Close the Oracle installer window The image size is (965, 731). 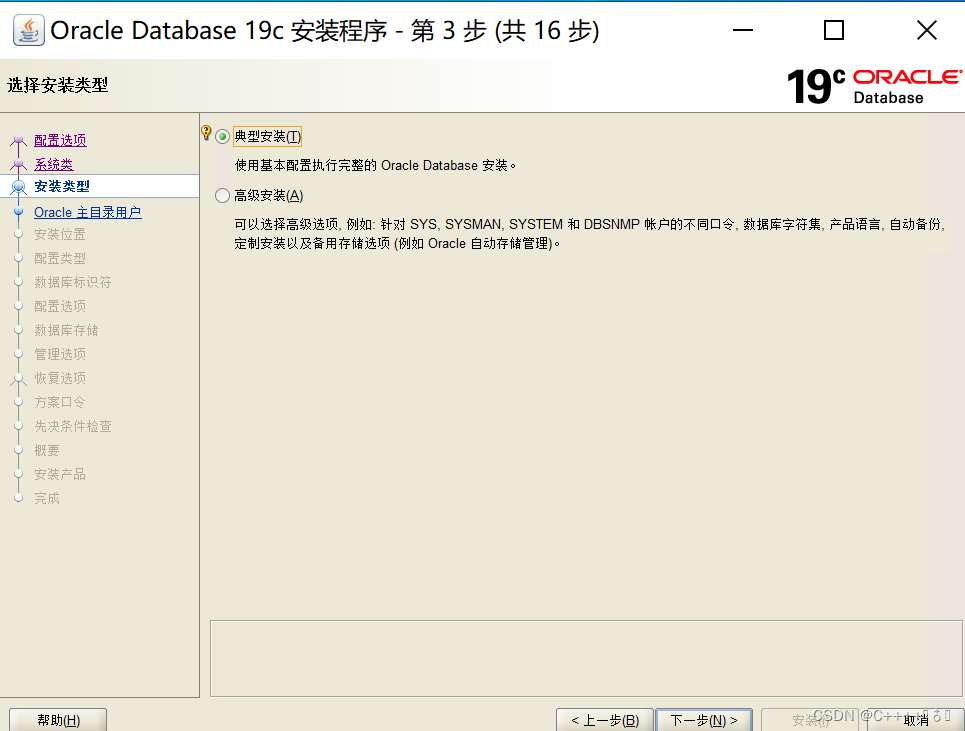926,30
